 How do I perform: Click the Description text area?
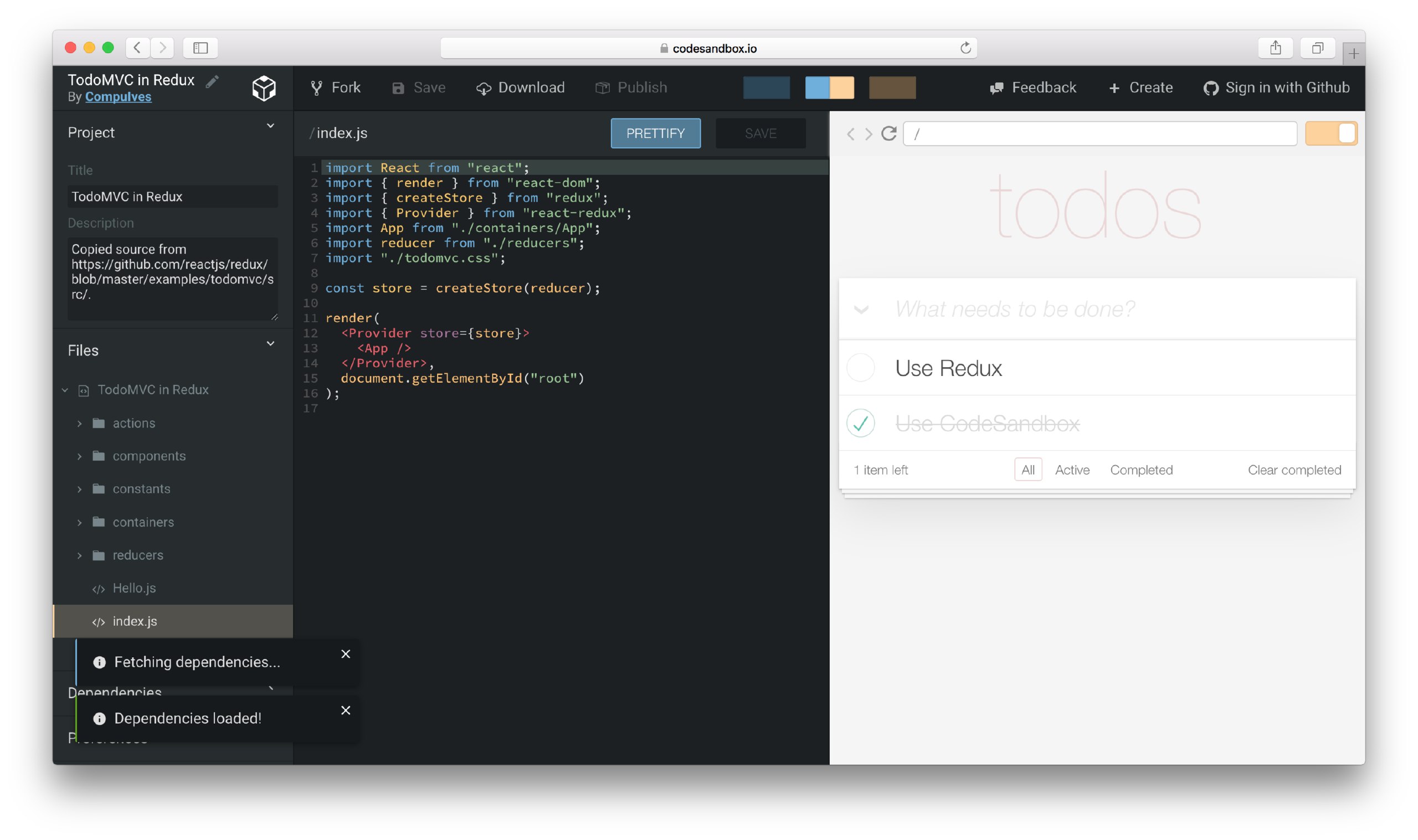[x=173, y=279]
